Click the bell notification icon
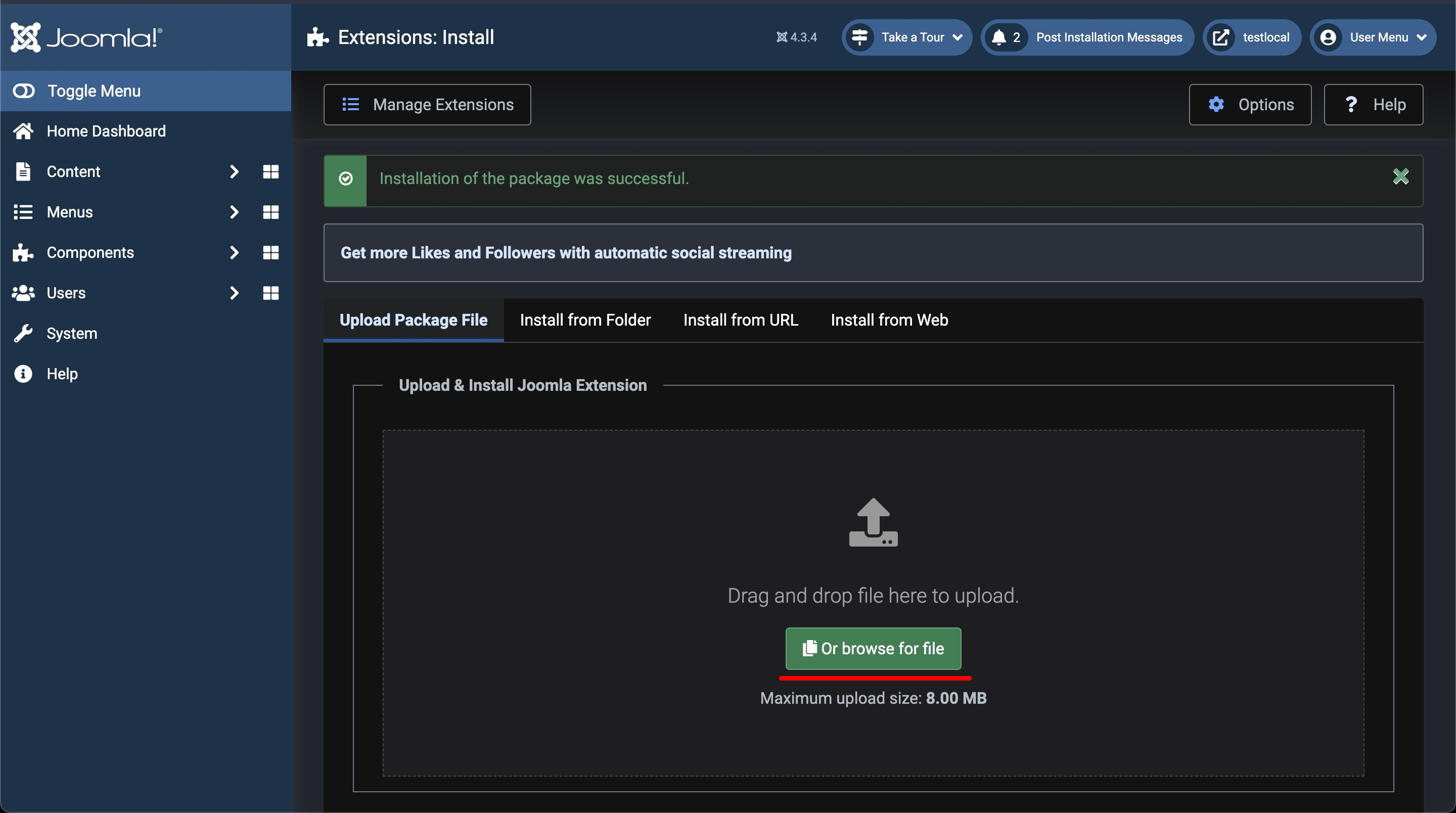The width and height of the screenshot is (1456, 813). [x=999, y=37]
